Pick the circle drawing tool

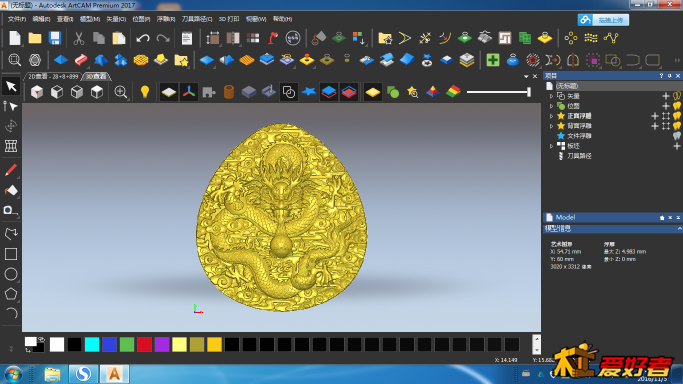(x=11, y=274)
